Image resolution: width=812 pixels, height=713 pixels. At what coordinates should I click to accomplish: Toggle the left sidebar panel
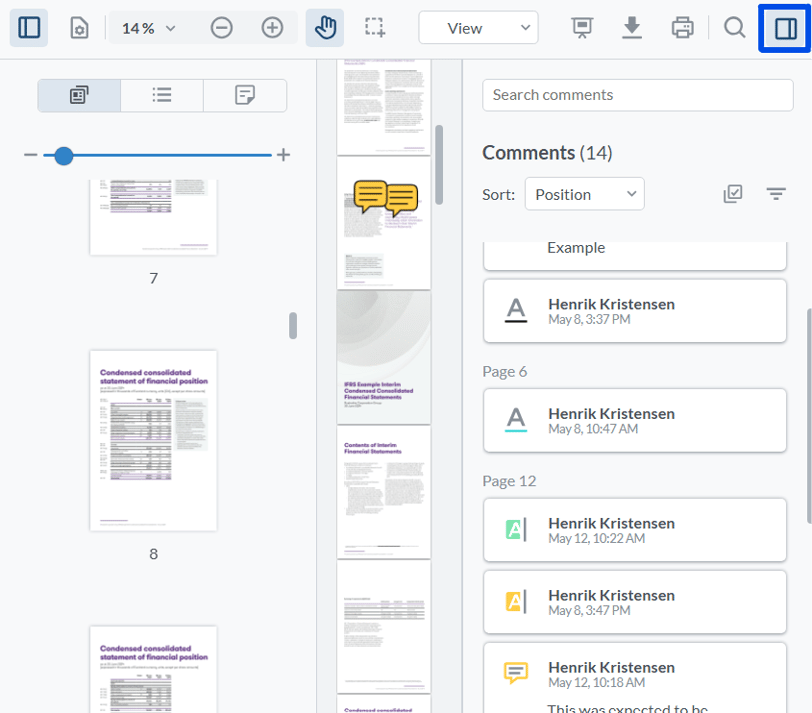(29, 28)
